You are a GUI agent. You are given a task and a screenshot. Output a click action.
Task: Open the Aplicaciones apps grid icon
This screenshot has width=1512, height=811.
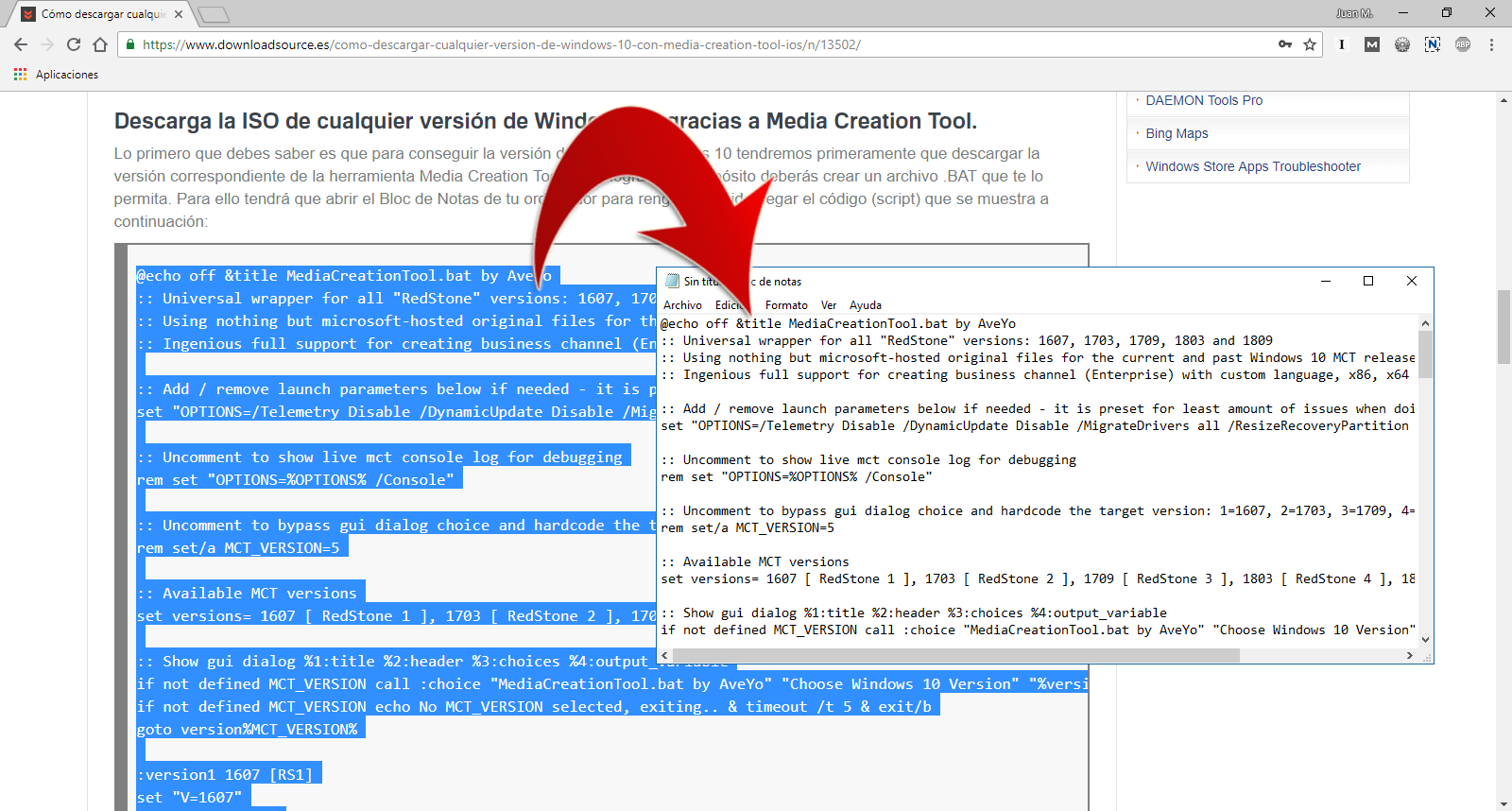coord(21,75)
